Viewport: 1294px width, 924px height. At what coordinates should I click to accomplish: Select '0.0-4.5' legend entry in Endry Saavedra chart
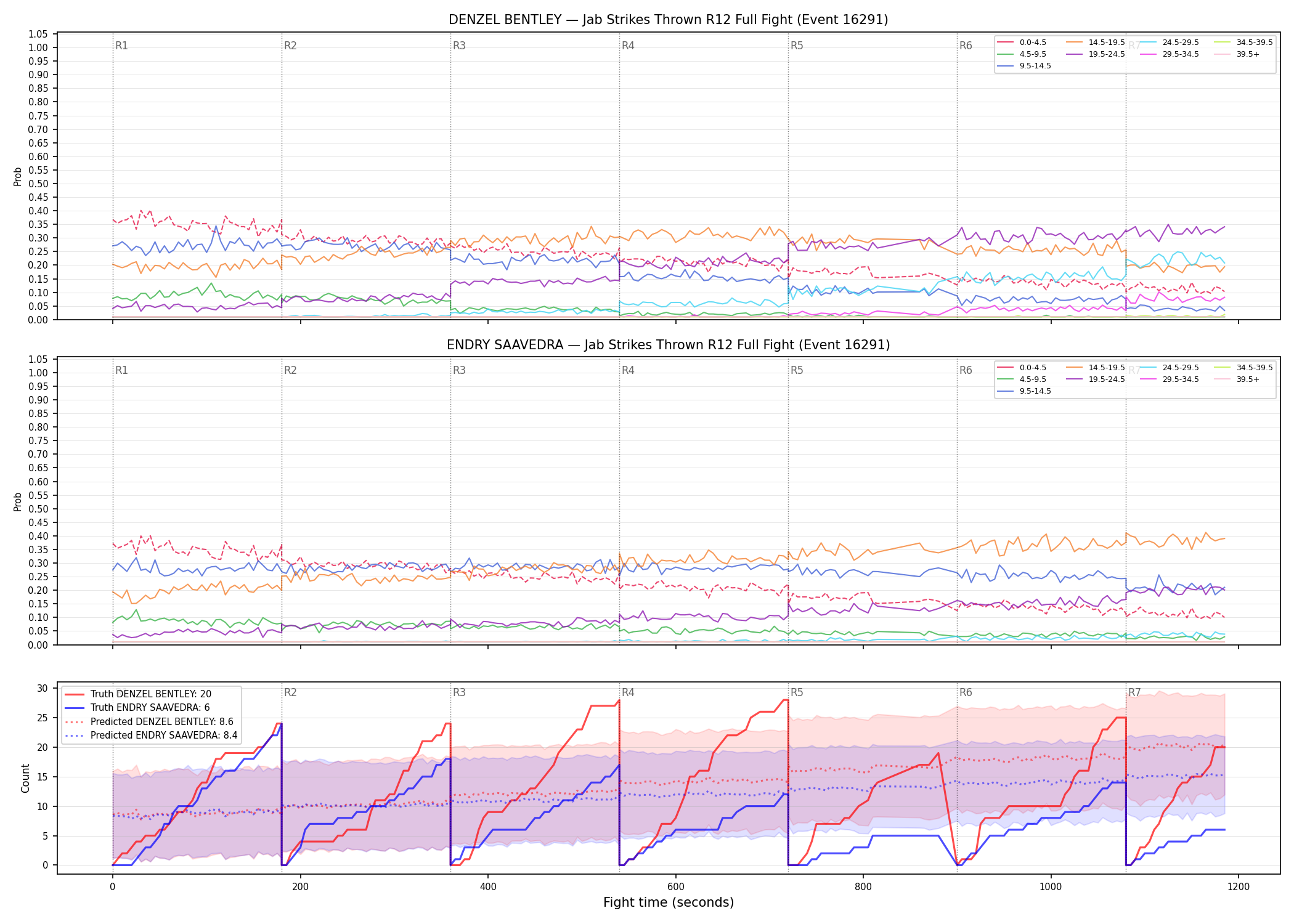(1022, 368)
